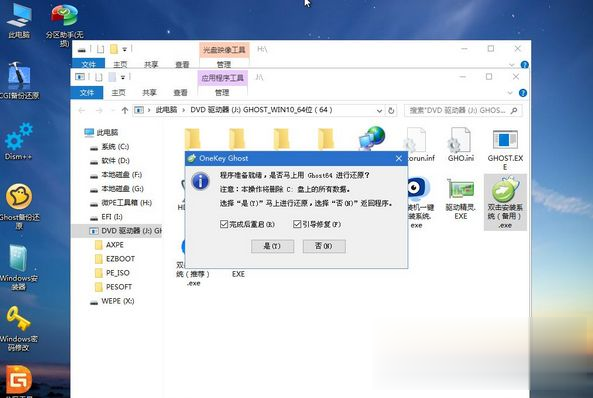Close the OneKey Ghost dialog

399,159
